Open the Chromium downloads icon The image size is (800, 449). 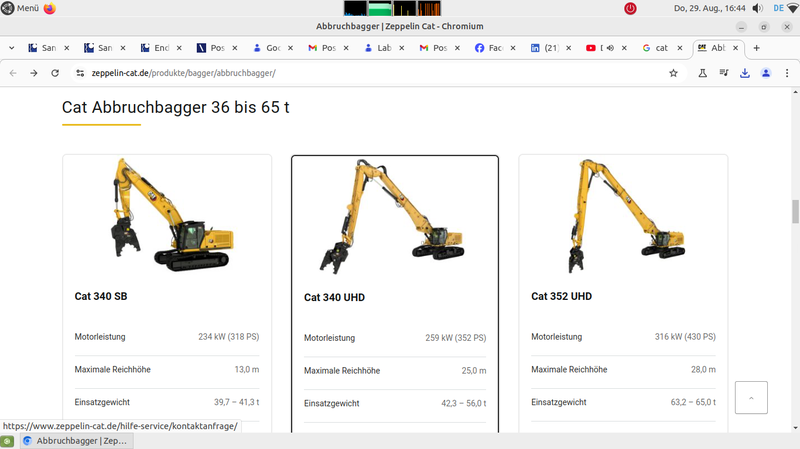tap(745, 73)
